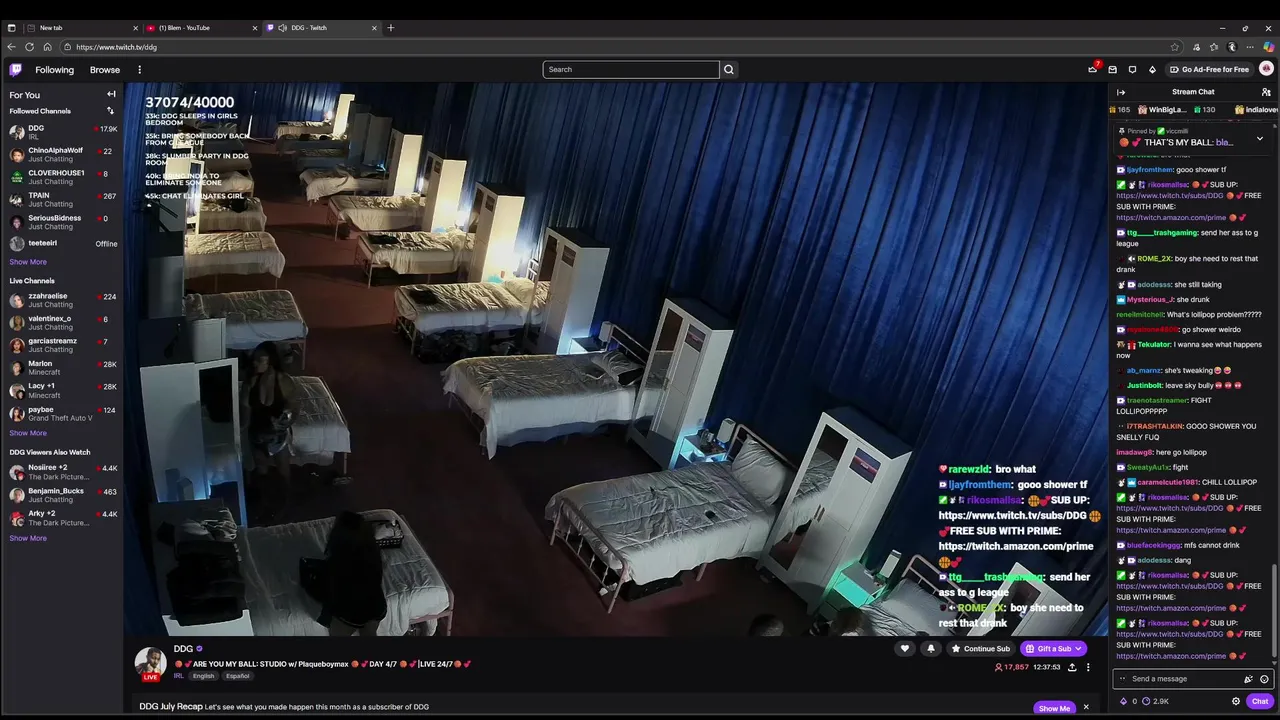Click the chat scrollbar thumb
The height and width of the screenshot is (720, 1280).
click(x=1274, y=611)
